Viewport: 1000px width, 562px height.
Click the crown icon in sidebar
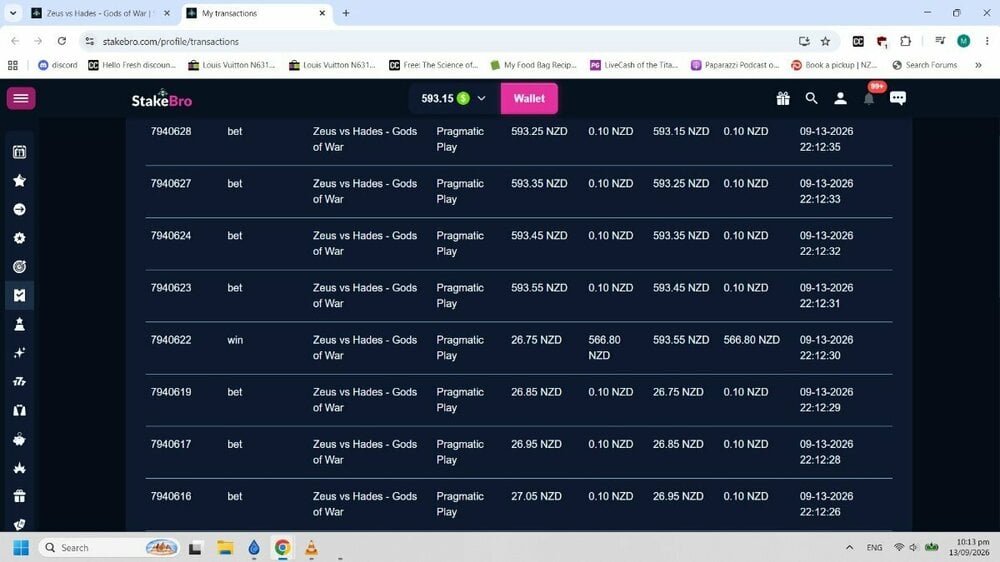[x=20, y=468]
